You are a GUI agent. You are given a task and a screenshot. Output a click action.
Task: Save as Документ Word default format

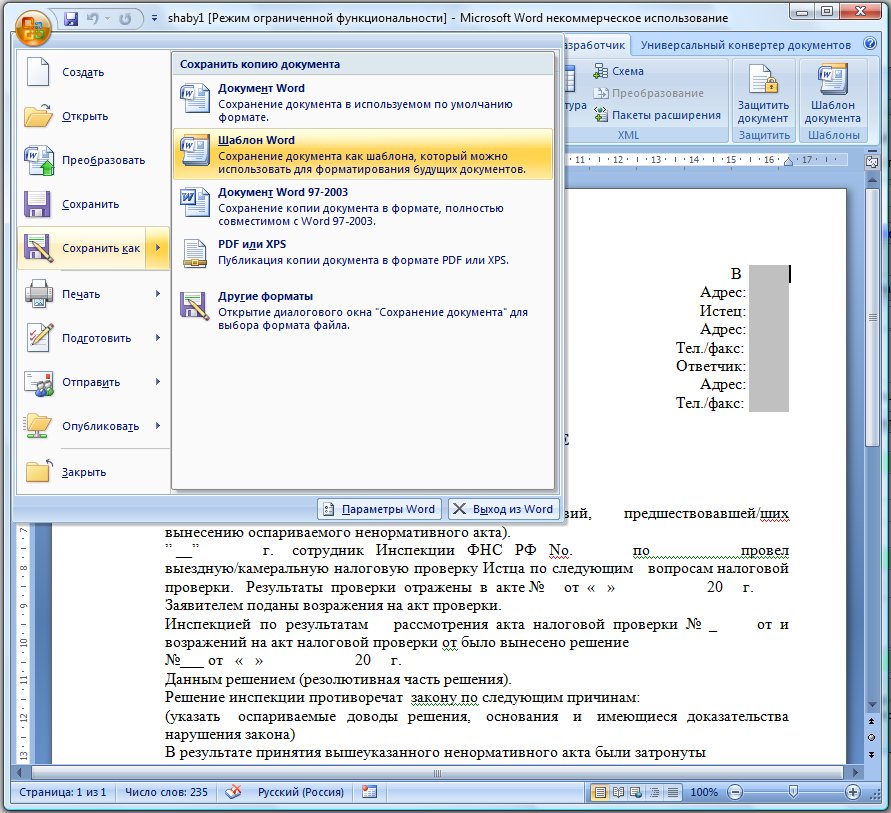(363, 102)
